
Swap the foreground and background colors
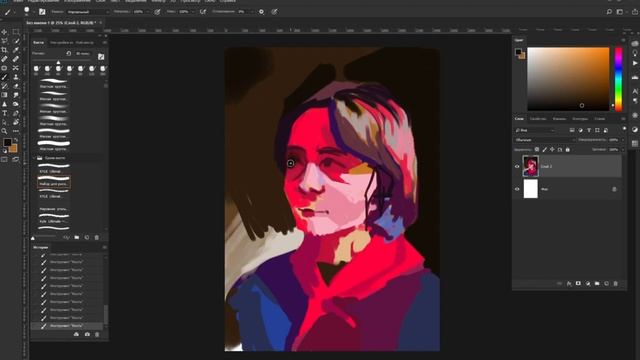coord(16,140)
